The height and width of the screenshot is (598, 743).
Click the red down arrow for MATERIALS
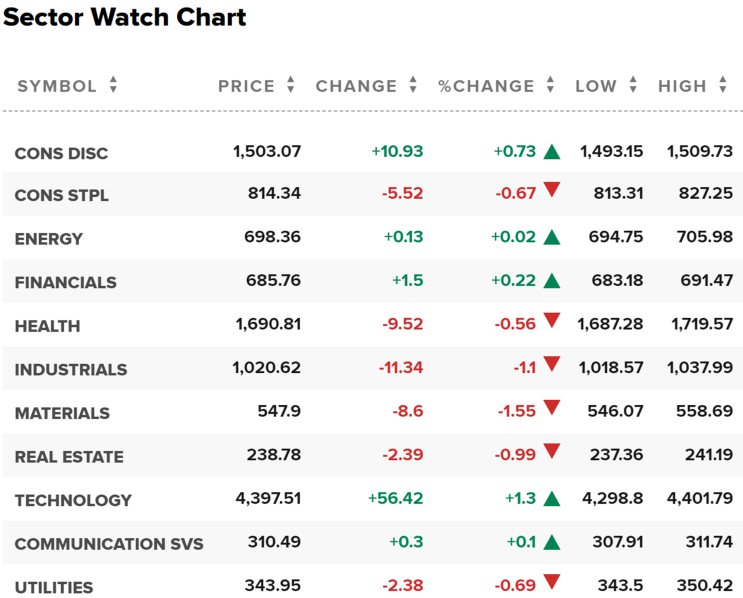(551, 408)
